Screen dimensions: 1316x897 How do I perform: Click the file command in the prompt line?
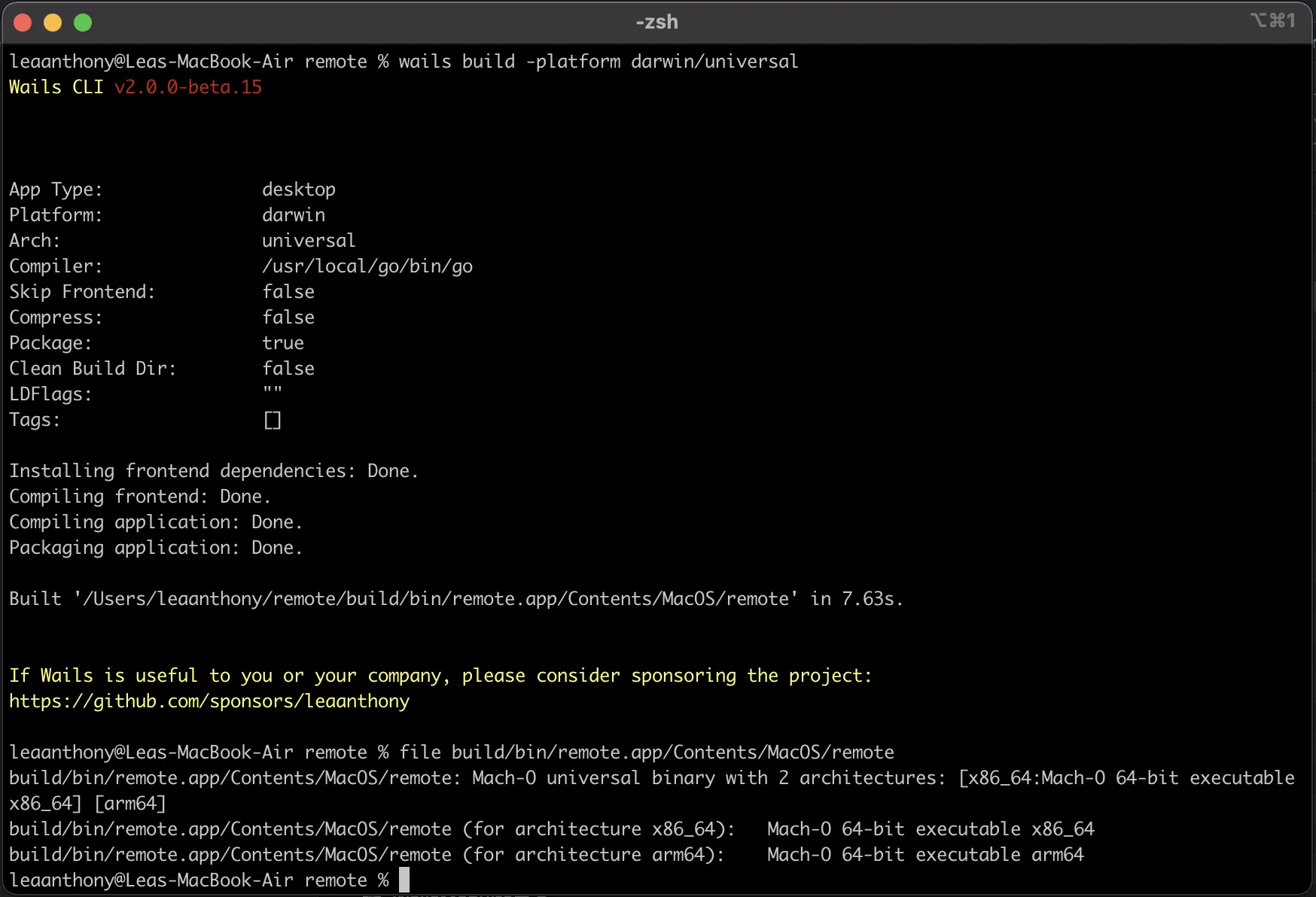[420, 752]
